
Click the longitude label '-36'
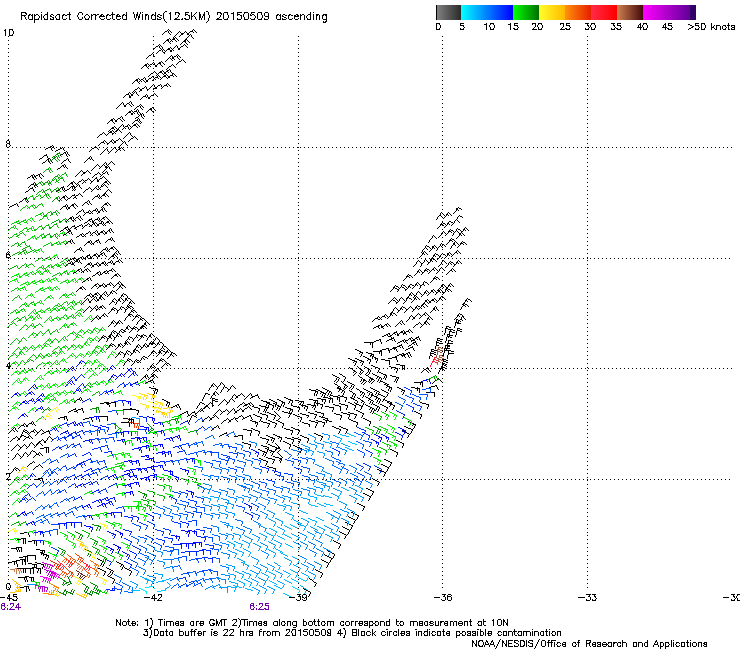[442, 598]
